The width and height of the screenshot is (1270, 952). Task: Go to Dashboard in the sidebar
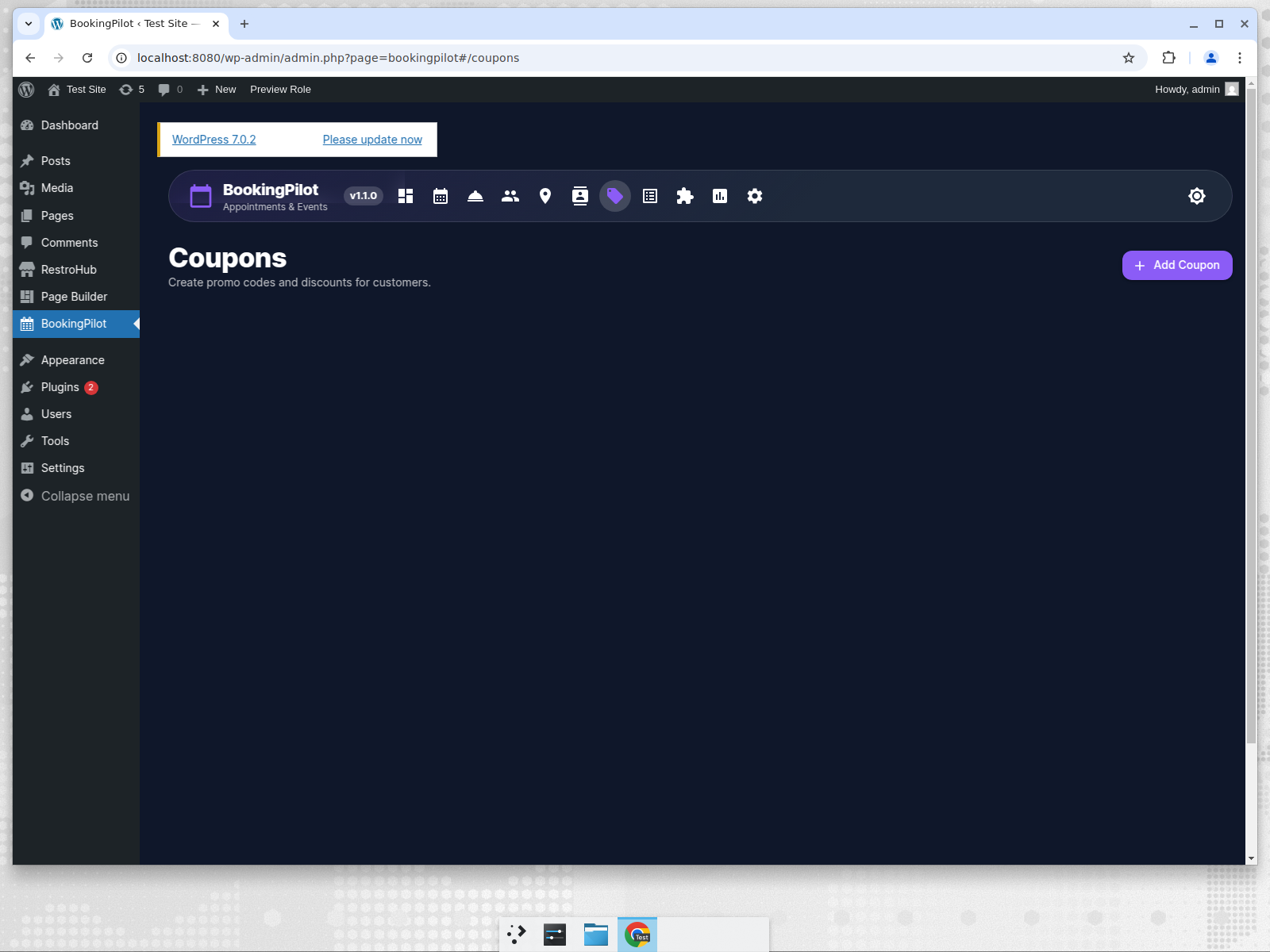tap(76, 125)
